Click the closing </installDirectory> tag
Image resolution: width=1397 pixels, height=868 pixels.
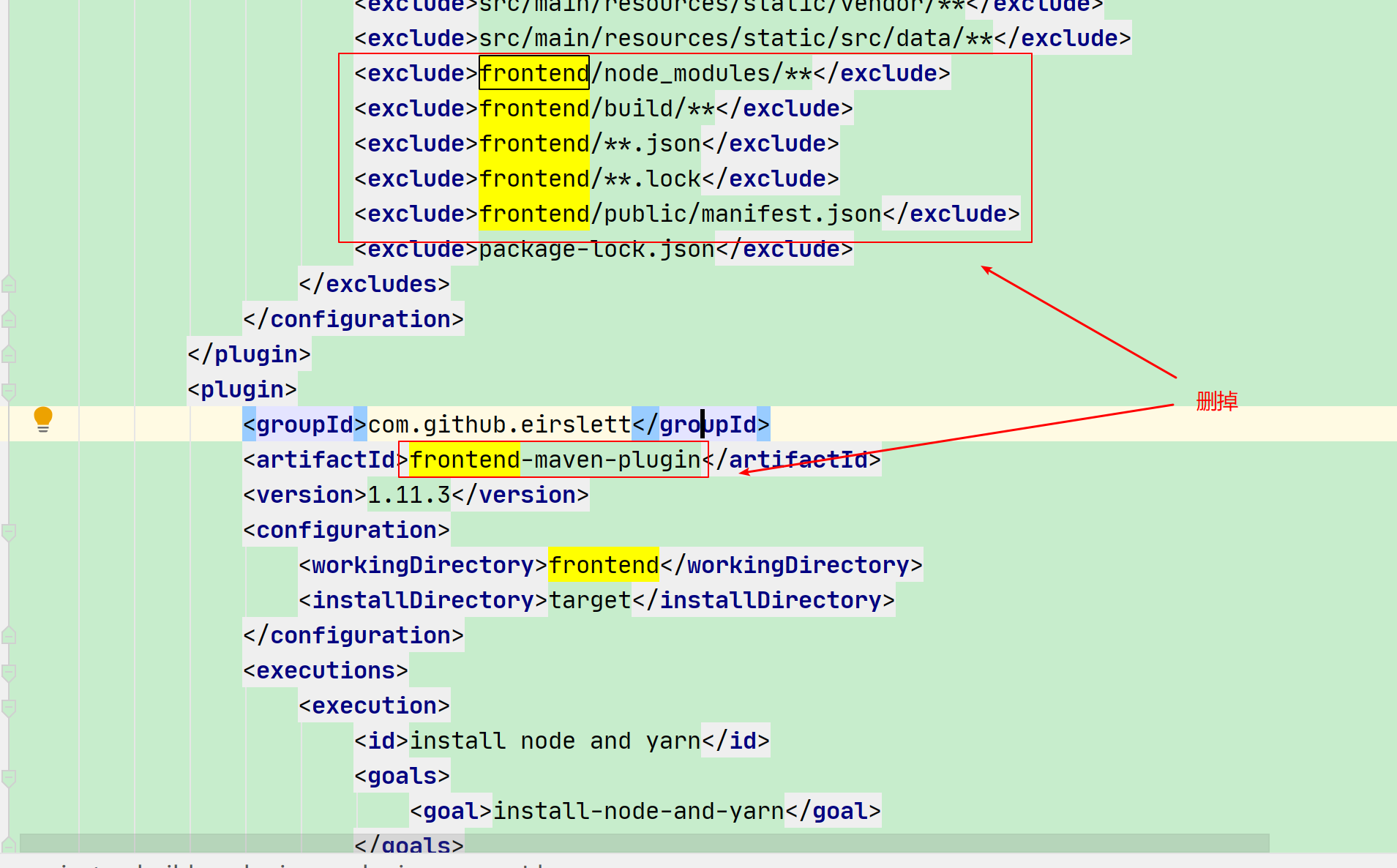[763, 600]
